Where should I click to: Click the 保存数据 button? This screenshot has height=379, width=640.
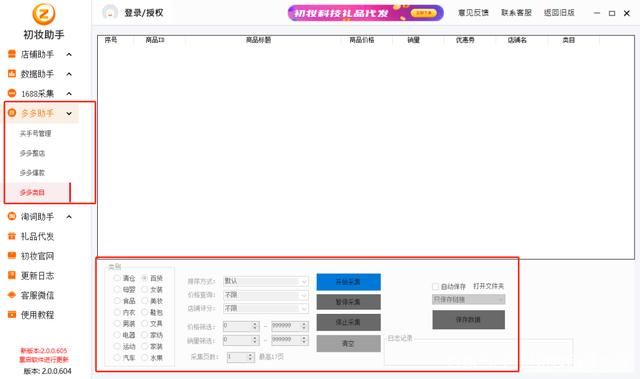click(x=469, y=319)
